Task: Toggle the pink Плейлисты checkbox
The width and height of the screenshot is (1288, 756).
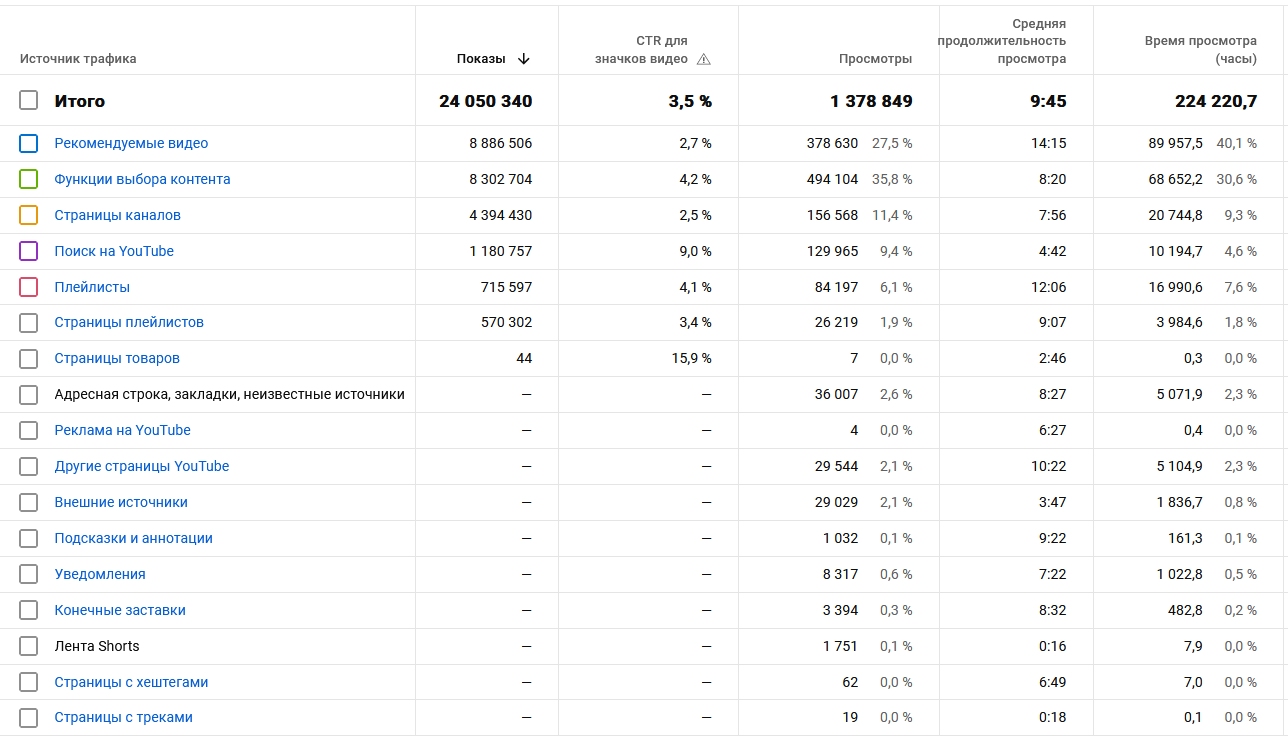Action: click(x=29, y=287)
